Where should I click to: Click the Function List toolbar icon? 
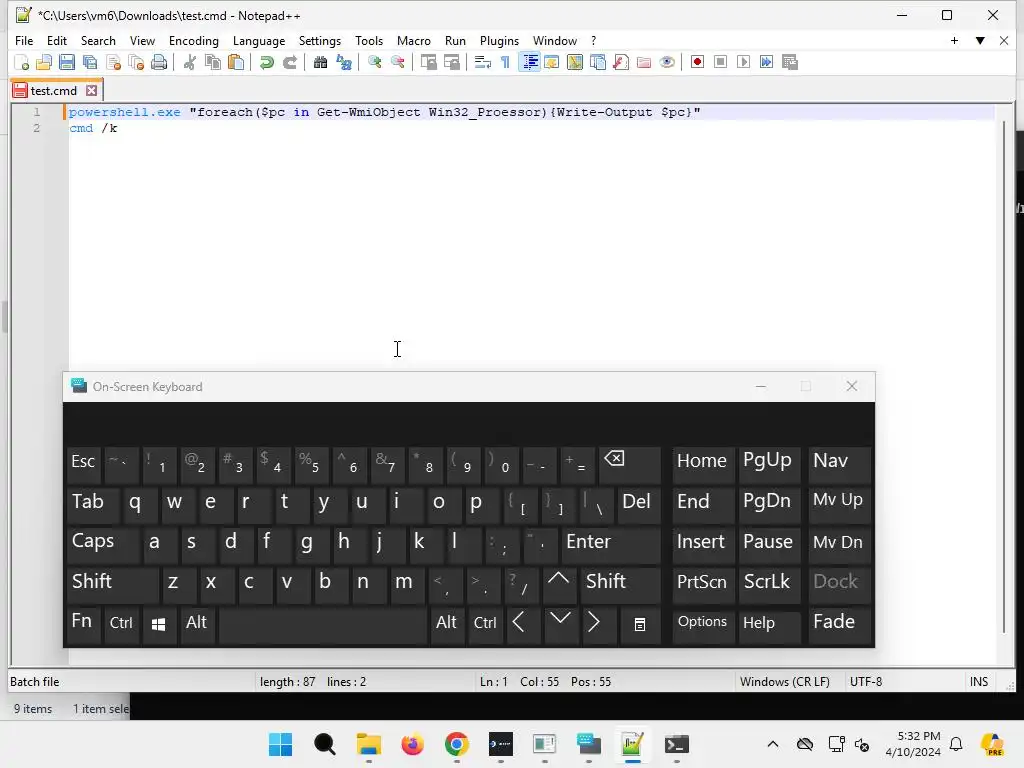(x=621, y=62)
